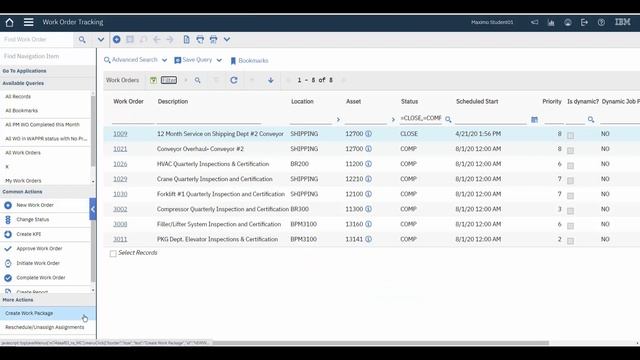Image resolution: width=640 pixels, height=360 pixels.
Task: Open the reports chart icon in header
Action: [x=551, y=22]
